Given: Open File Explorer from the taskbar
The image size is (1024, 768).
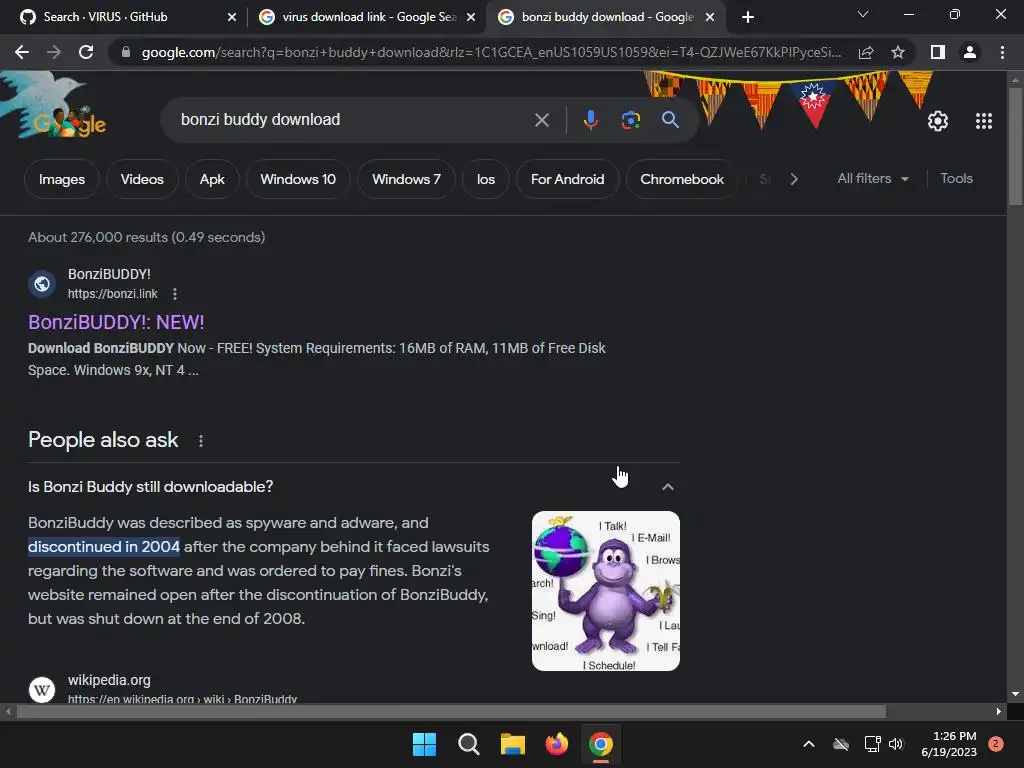Looking at the screenshot, I should coord(513,744).
